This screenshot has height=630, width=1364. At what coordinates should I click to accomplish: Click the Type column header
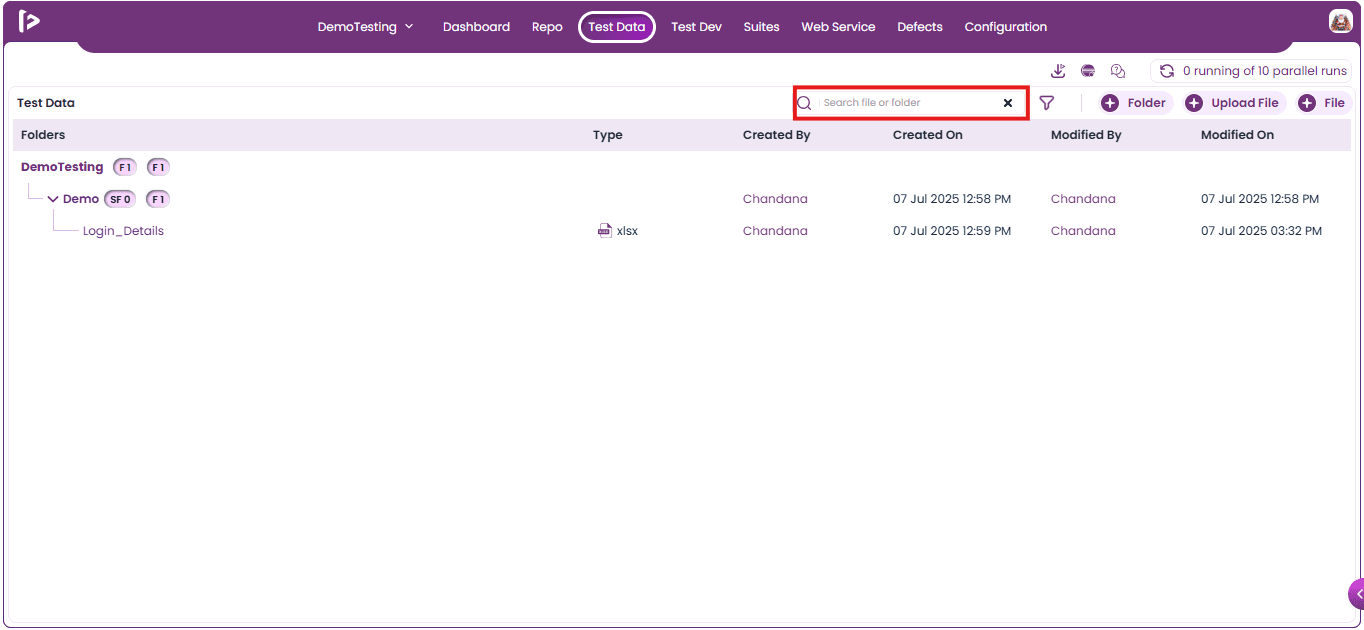607,135
